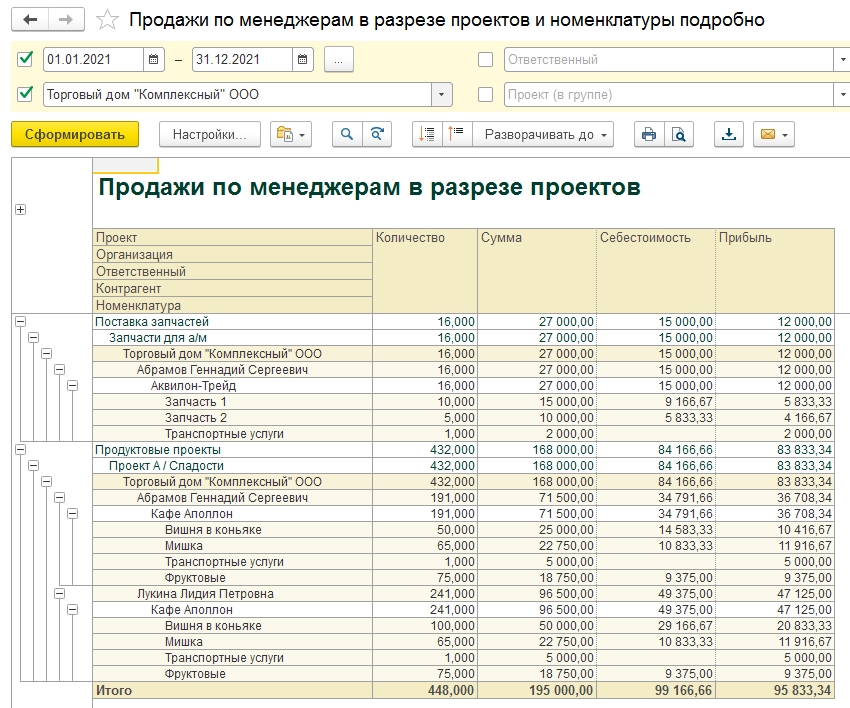The height and width of the screenshot is (708, 850).
Task: Open the organization dropdown list
Action: tap(441, 95)
